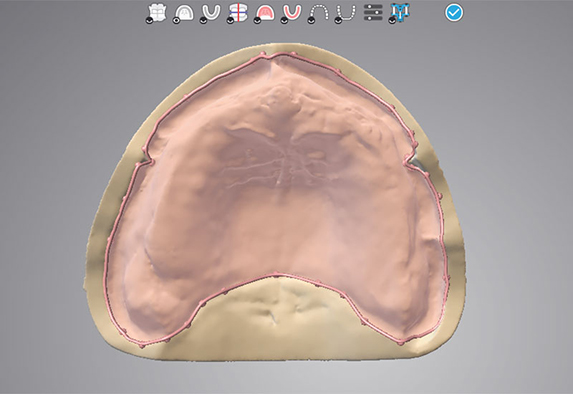Select the blue tooth wireframe icon
The width and height of the screenshot is (573, 394).
coord(400,12)
